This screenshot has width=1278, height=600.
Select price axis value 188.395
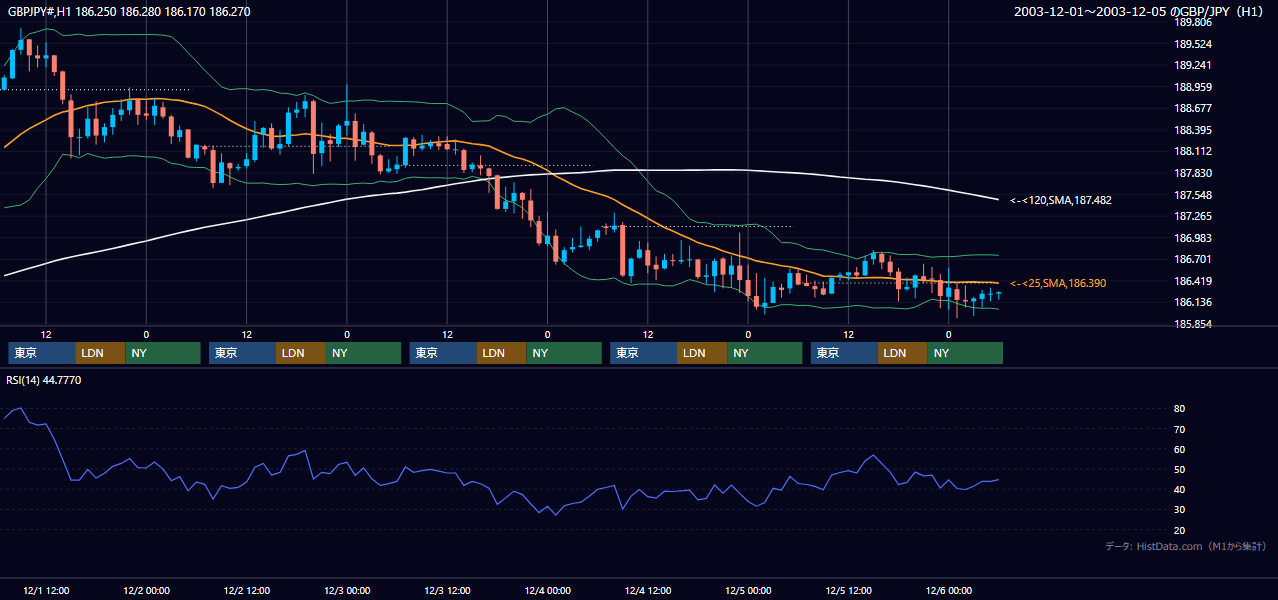(1192, 130)
